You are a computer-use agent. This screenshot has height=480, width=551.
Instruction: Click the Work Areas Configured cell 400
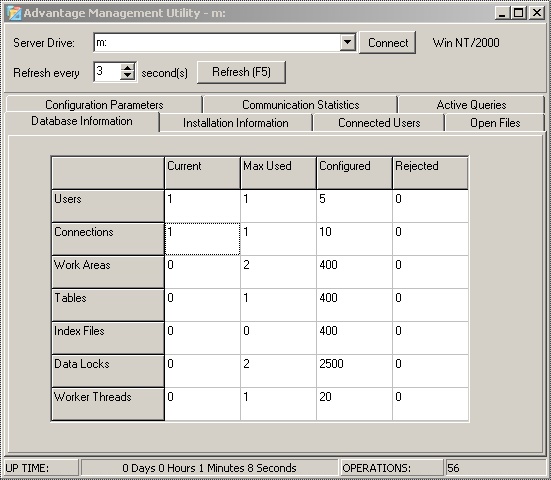coord(354,272)
